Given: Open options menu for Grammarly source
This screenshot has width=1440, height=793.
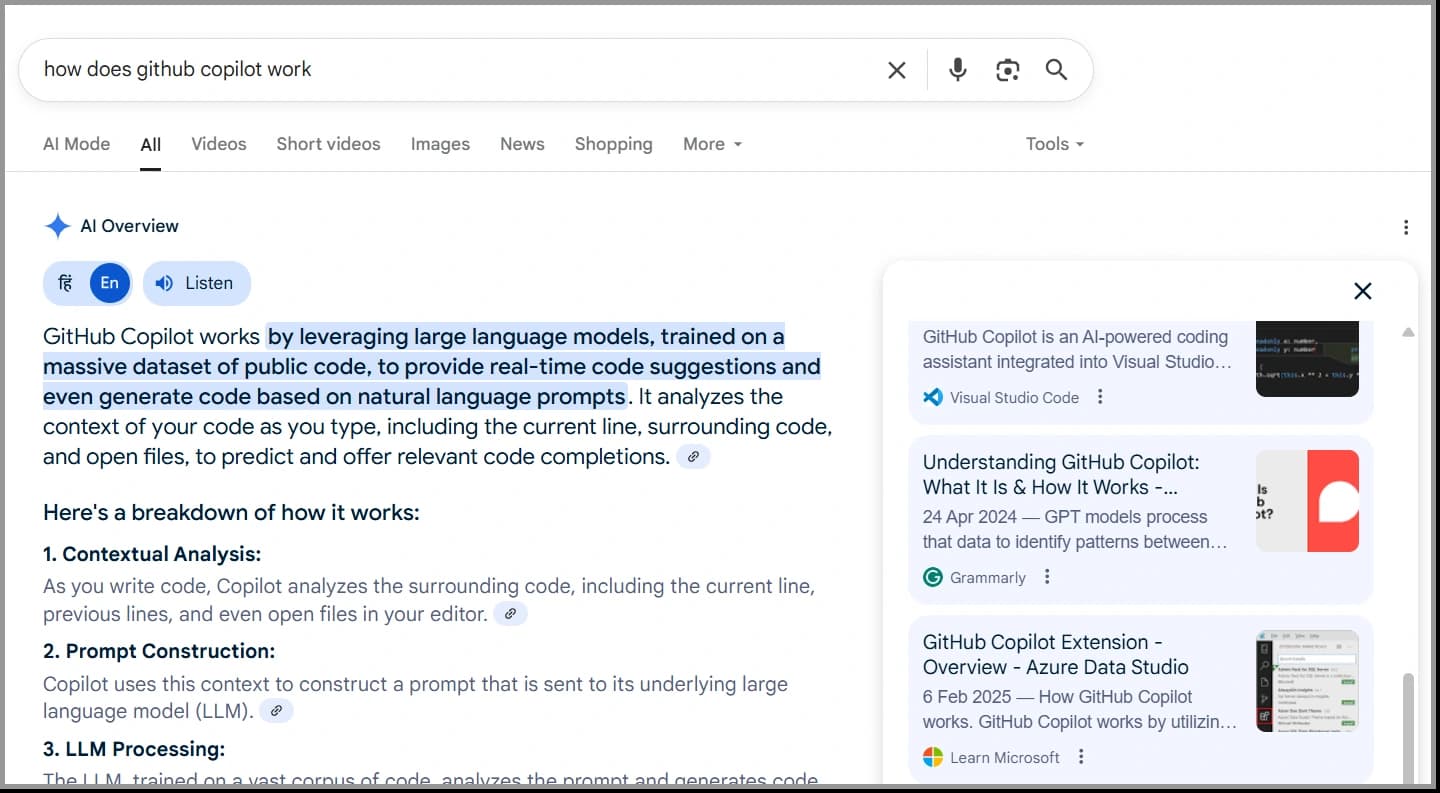Looking at the screenshot, I should 1047,577.
